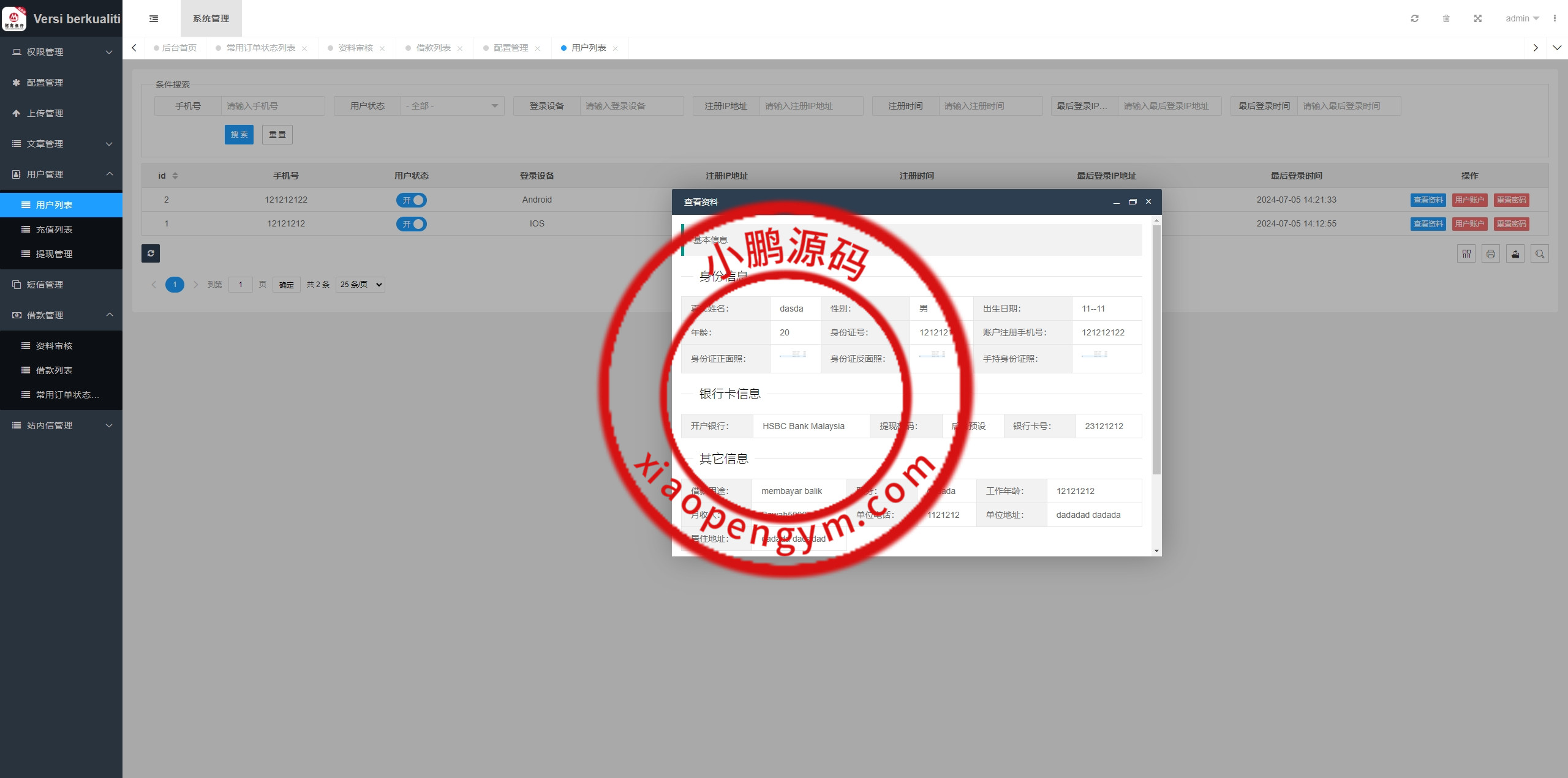Click the export table icon
The image size is (1568, 778).
(x=1515, y=254)
